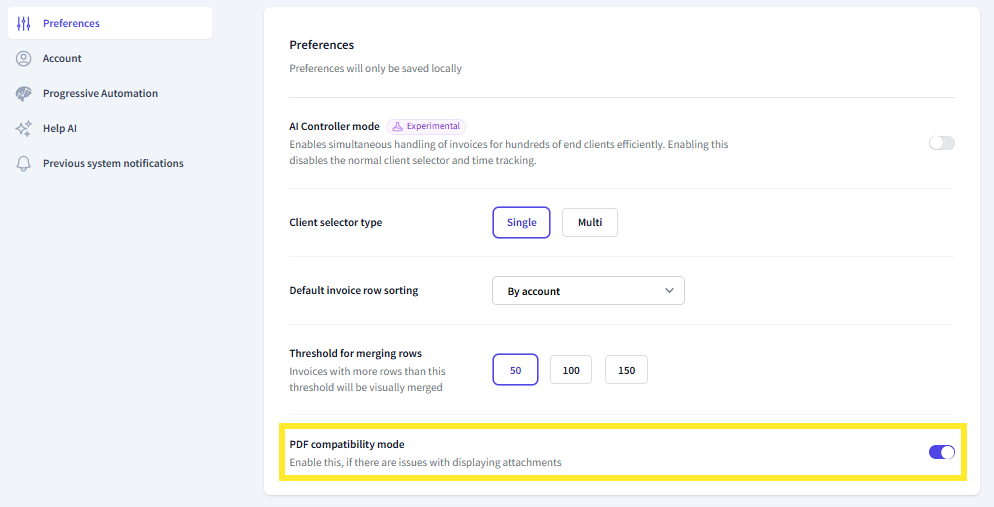Click the Experimental badge label
The width and height of the screenshot is (994, 507).
point(433,127)
